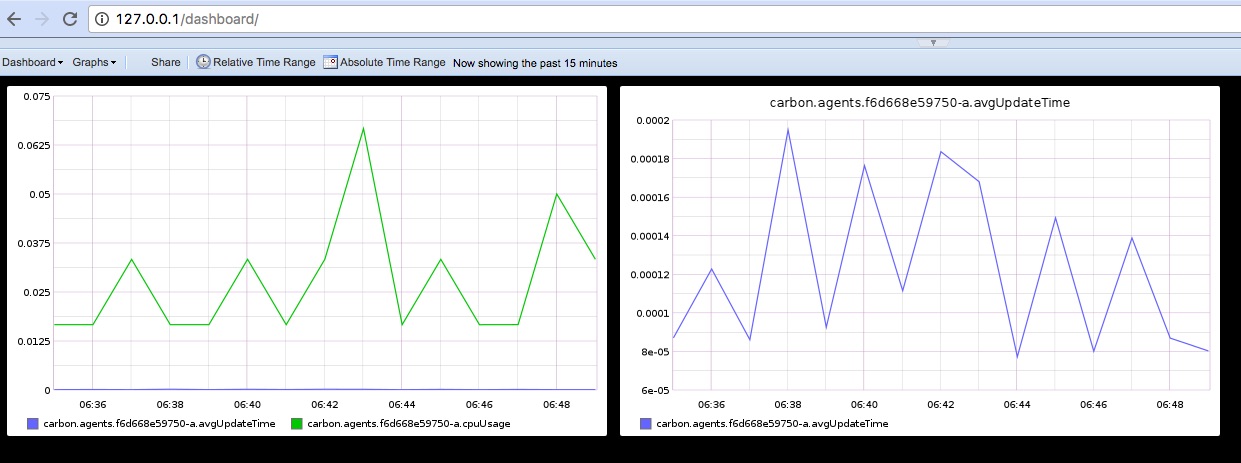
Task: Click the left combined graph panel
Action: coord(307,261)
